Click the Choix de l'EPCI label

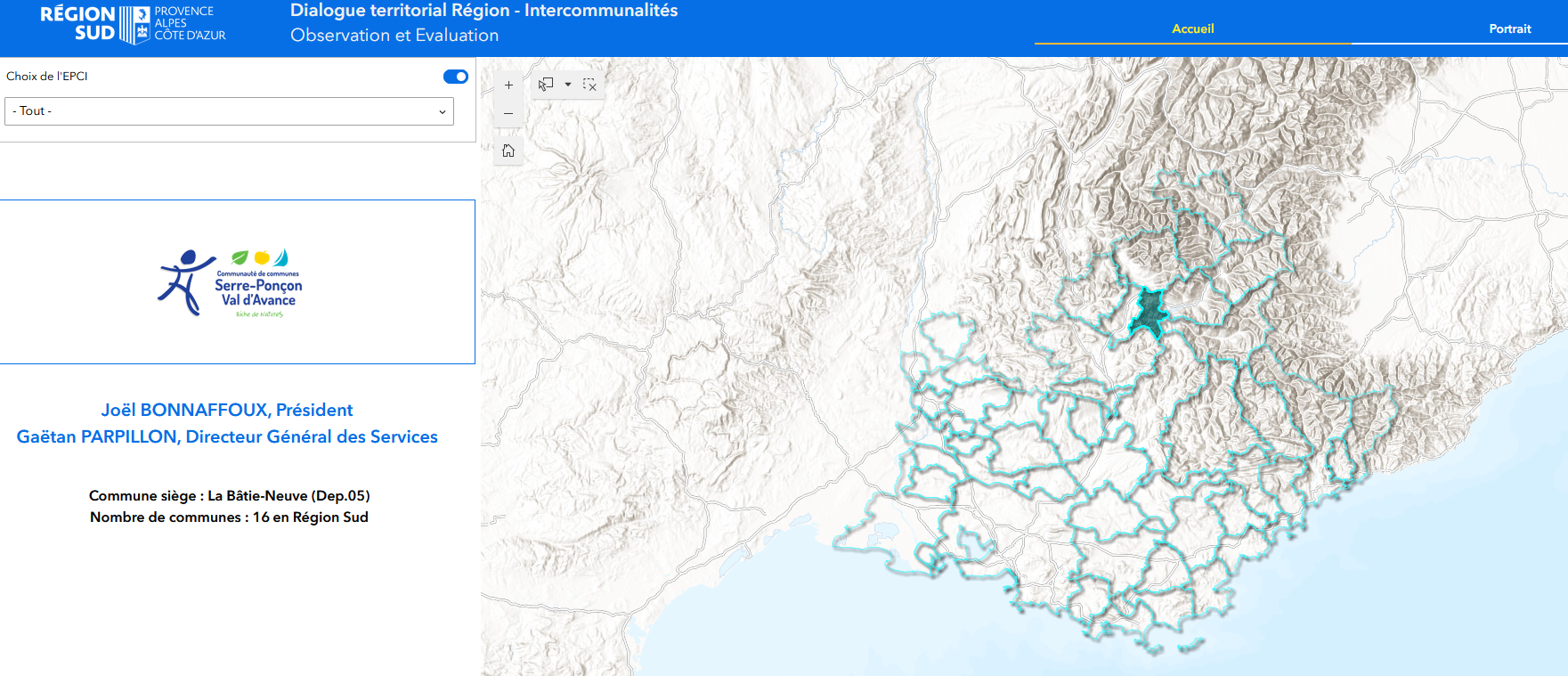point(47,77)
